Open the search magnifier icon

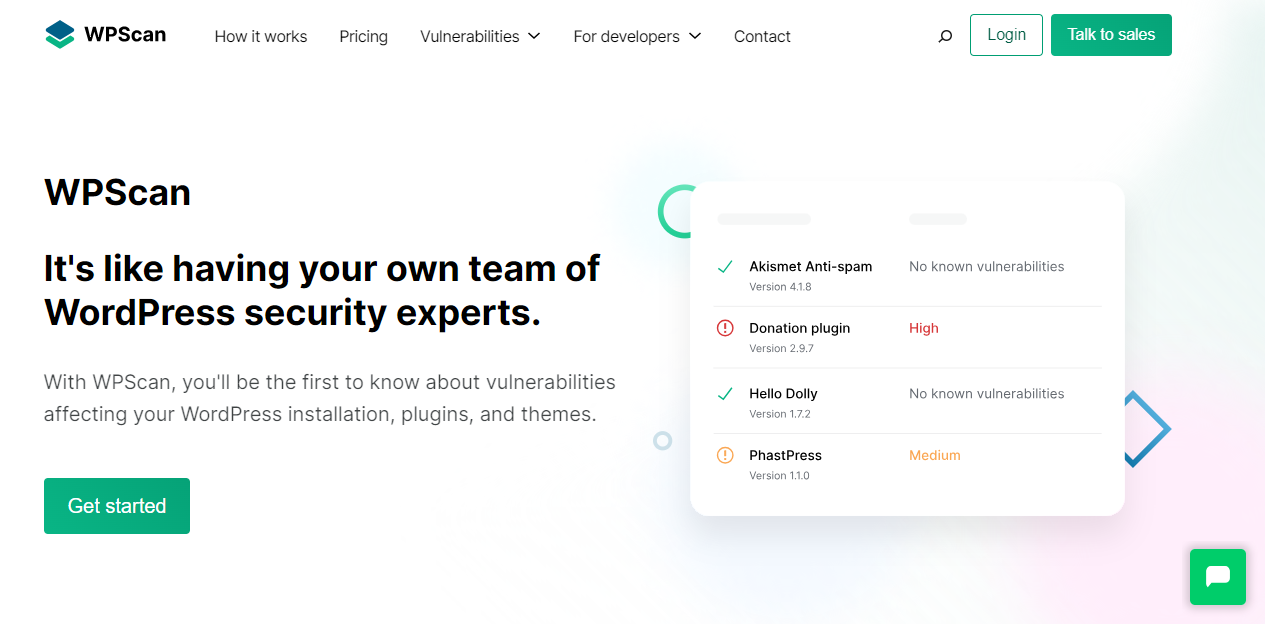944,36
